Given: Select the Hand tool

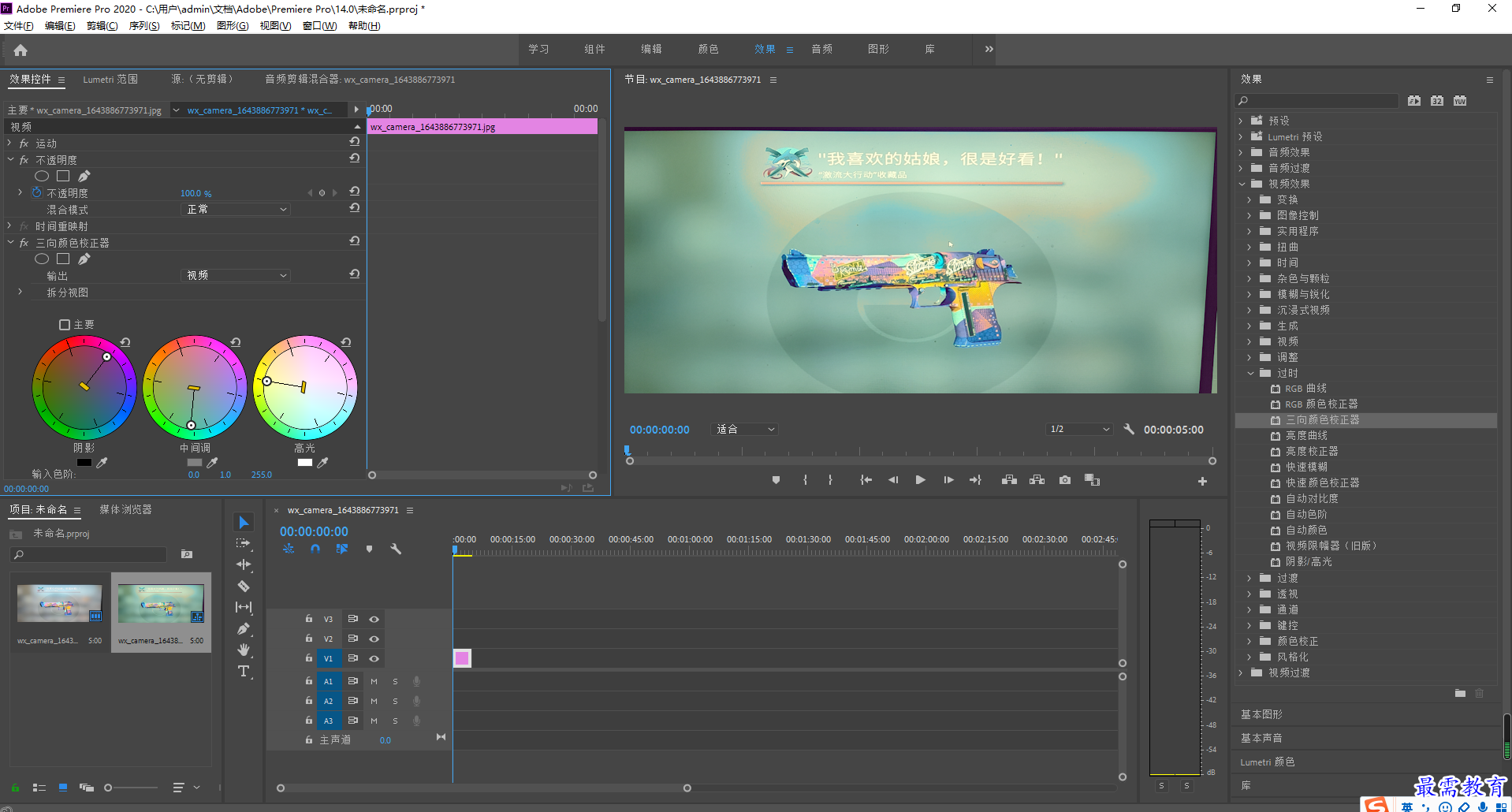Looking at the screenshot, I should pyautogui.click(x=244, y=650).
